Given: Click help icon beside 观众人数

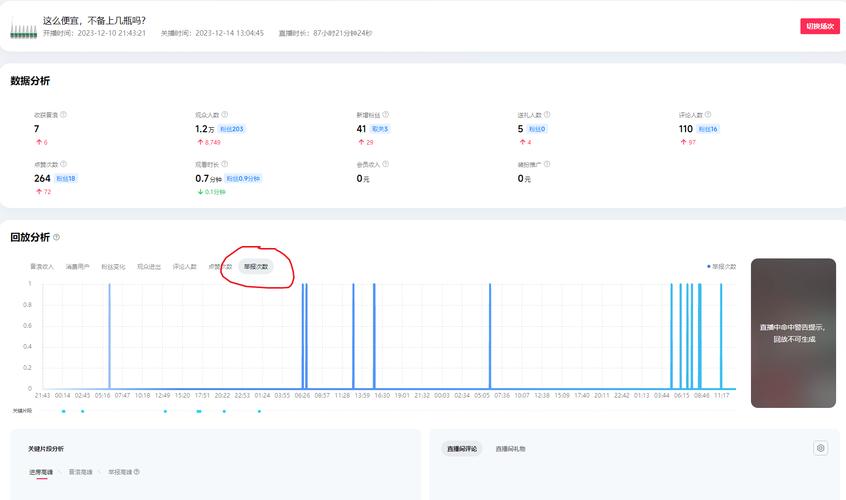Looking at the screenshot, I should coord(224,114).
